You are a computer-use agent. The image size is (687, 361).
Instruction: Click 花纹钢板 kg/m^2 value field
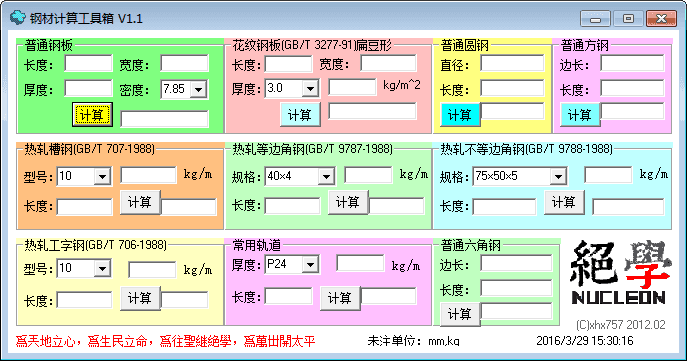(352, 87)
